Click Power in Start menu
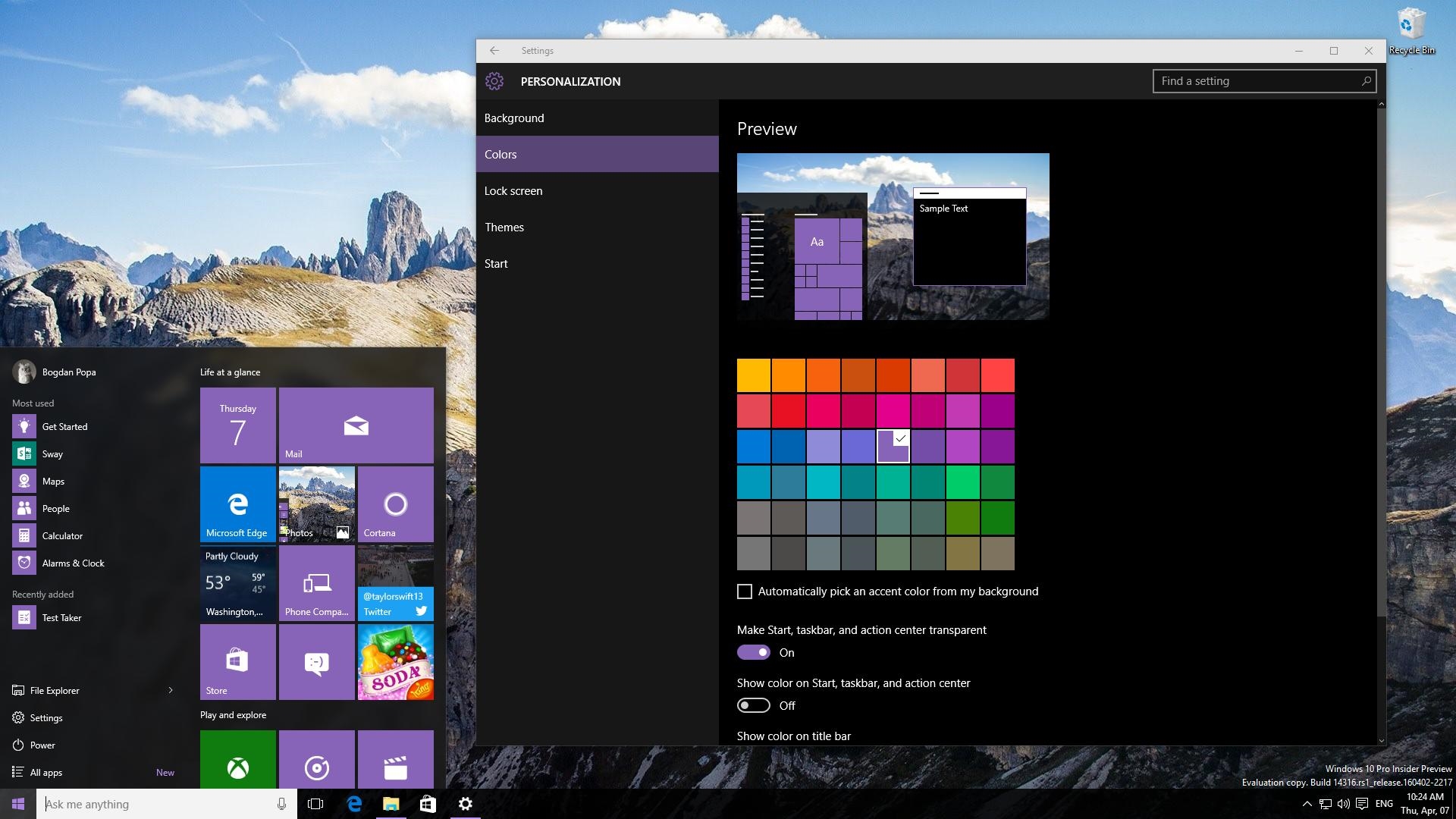1456x819 pixels. tap(42, 745)
